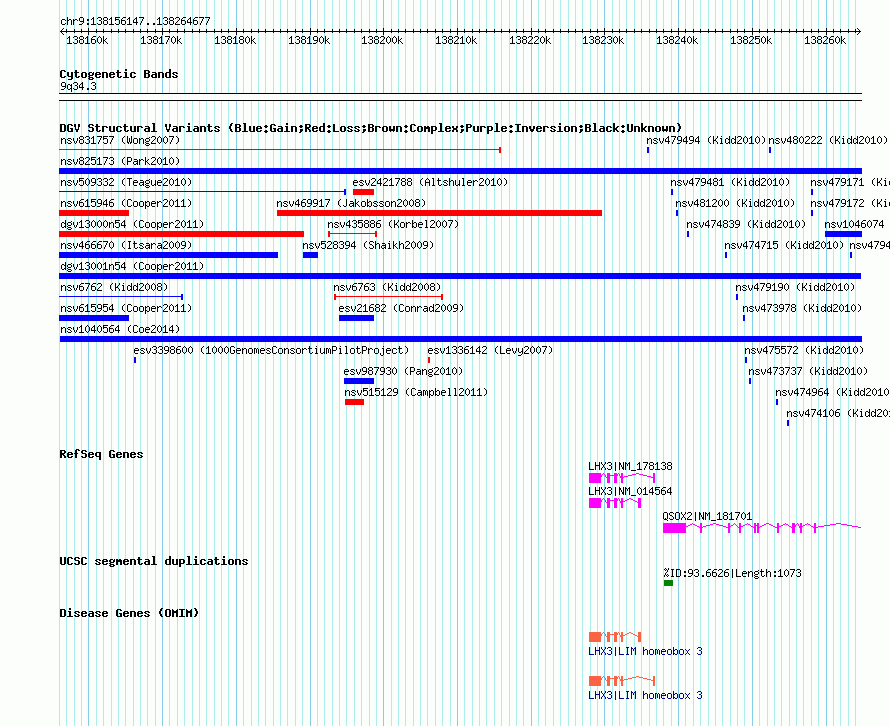Select the RefSeq Genes track title
Viewport: 890px width, 726px height.
[101, 454]
